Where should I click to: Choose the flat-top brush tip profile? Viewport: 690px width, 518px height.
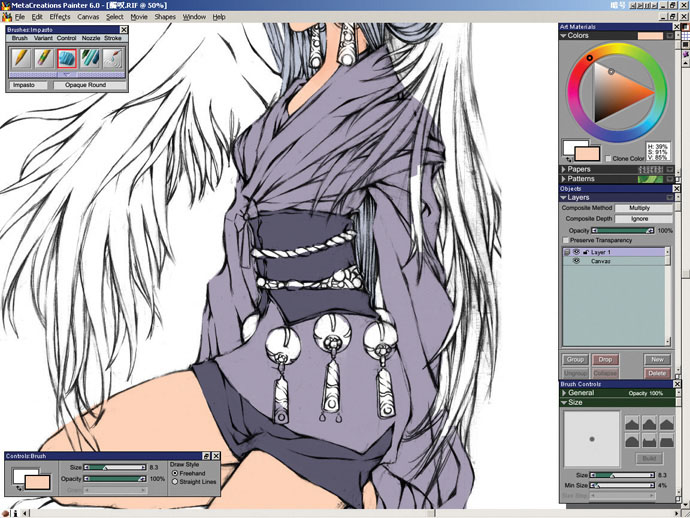click(667, 440)
